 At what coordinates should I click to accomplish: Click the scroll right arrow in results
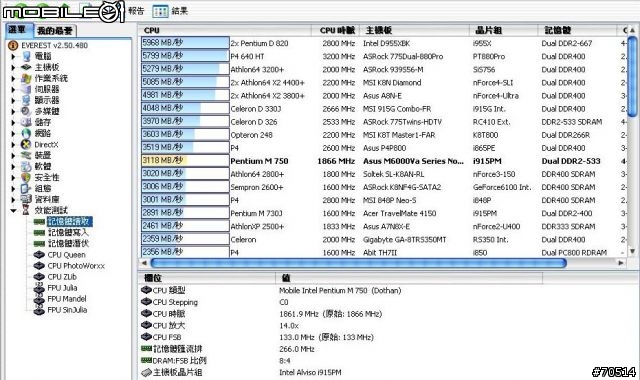(x=621, y=263)
